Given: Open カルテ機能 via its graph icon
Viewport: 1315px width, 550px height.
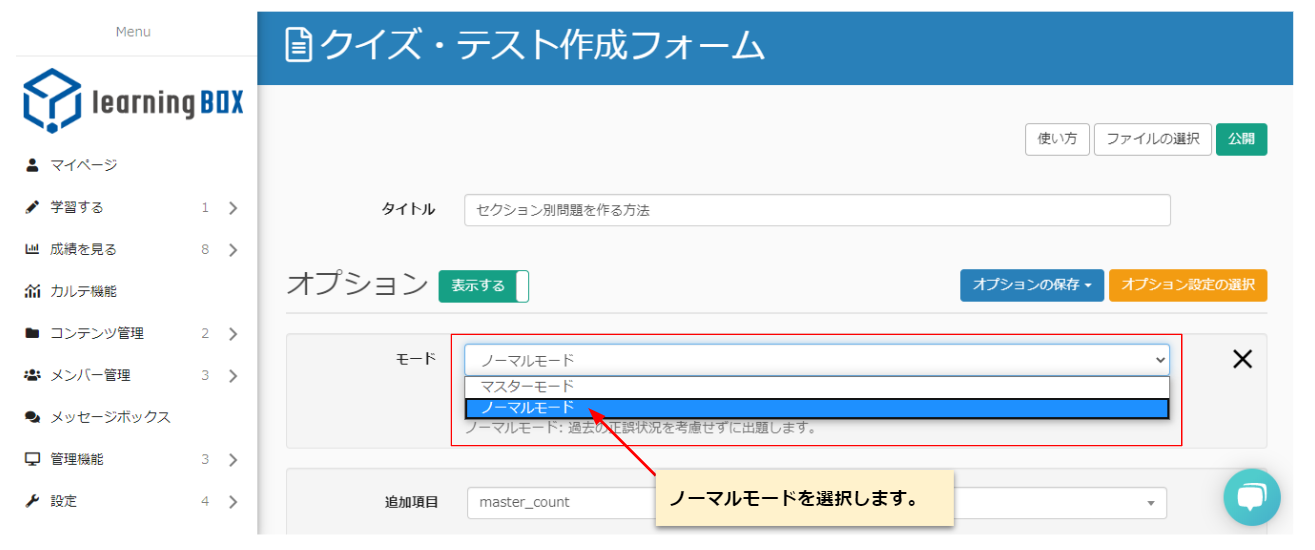Looking at the screenshot, I should (32, 291).
